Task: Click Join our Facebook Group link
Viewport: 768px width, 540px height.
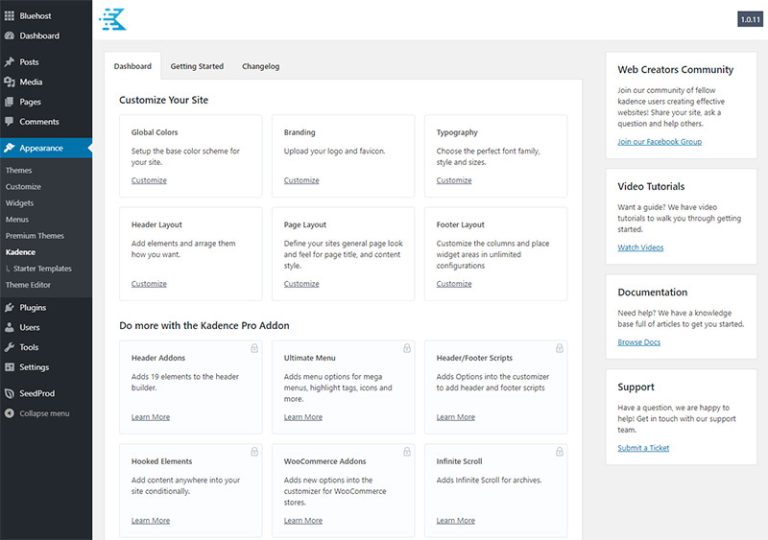Action: click(x=659, y=142)
